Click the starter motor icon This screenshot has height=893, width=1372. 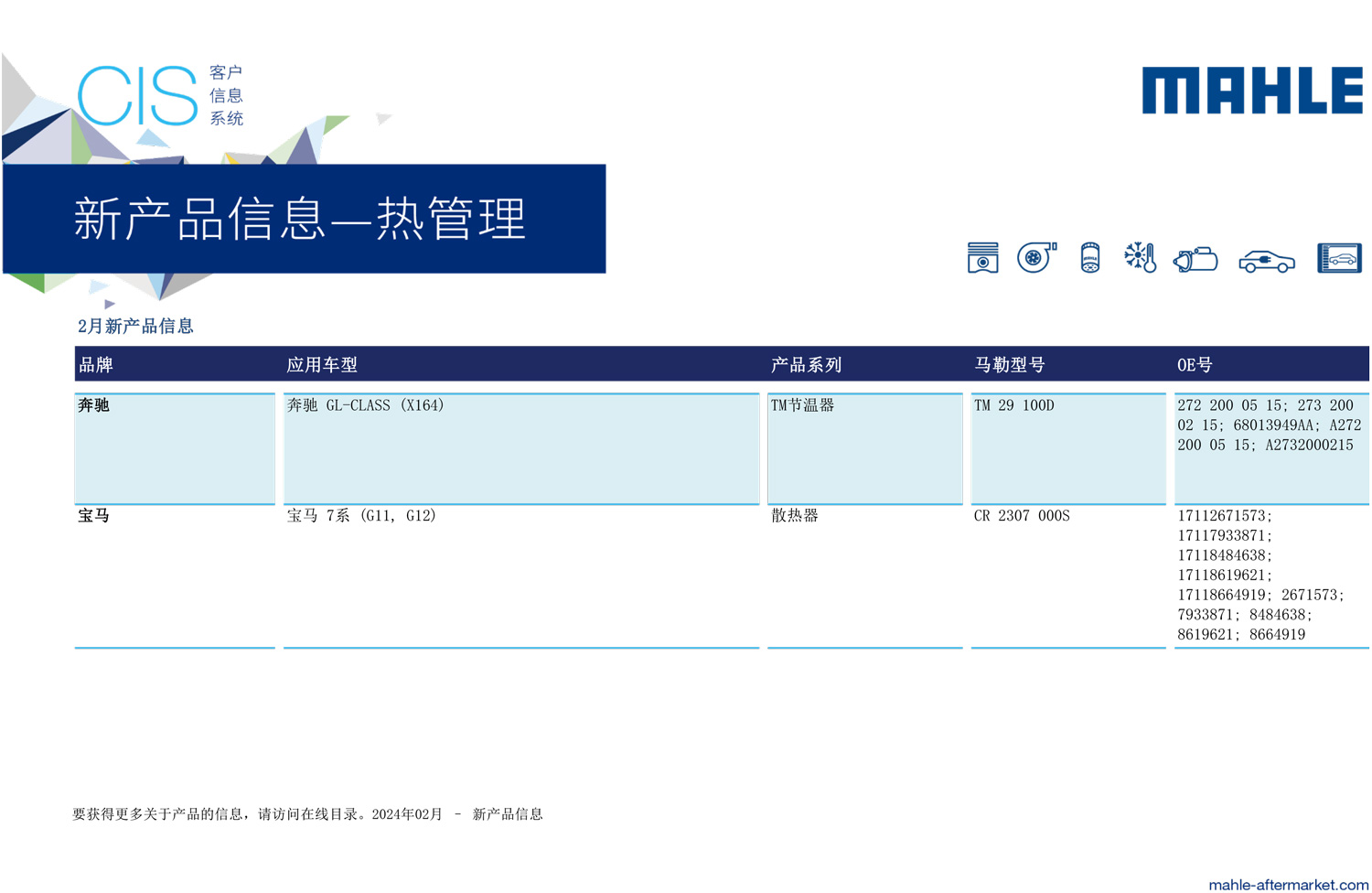click(x=1195, y=260)
